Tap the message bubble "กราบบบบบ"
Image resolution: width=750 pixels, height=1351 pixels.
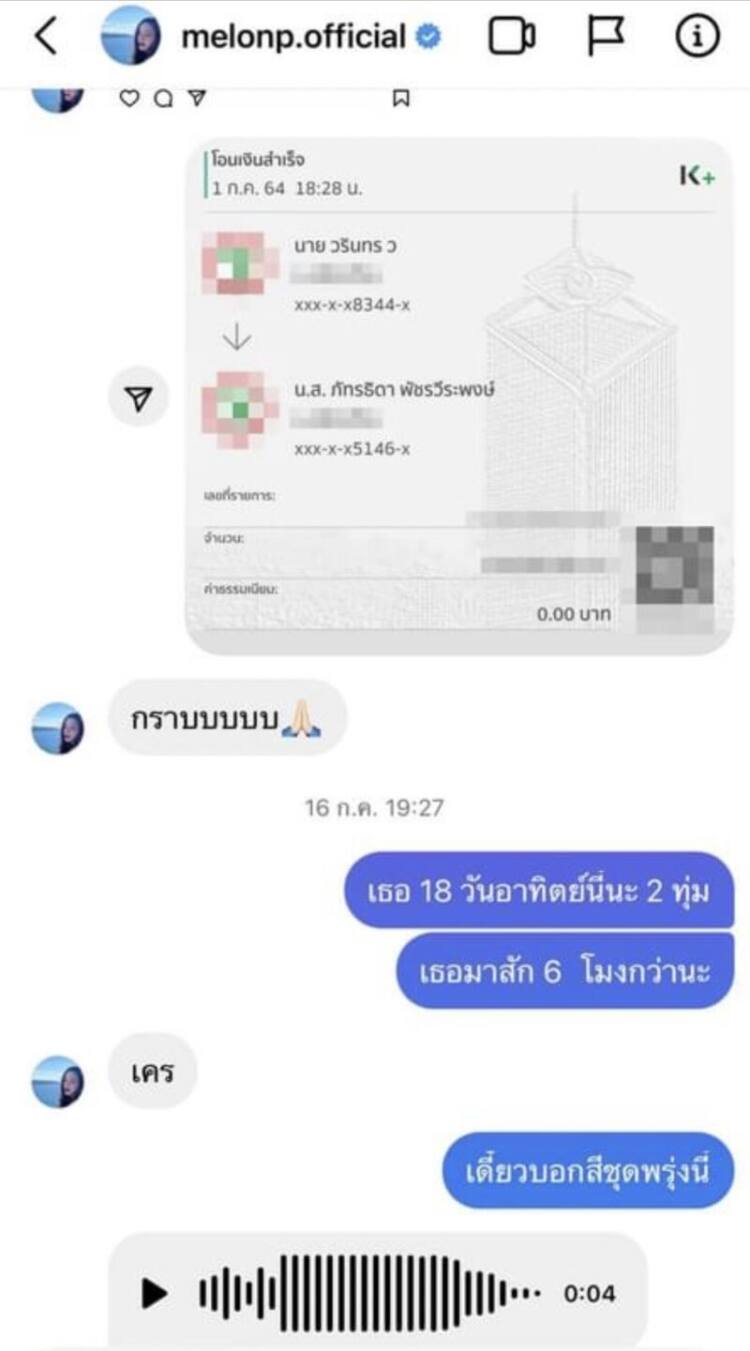(x=227, y=718)
